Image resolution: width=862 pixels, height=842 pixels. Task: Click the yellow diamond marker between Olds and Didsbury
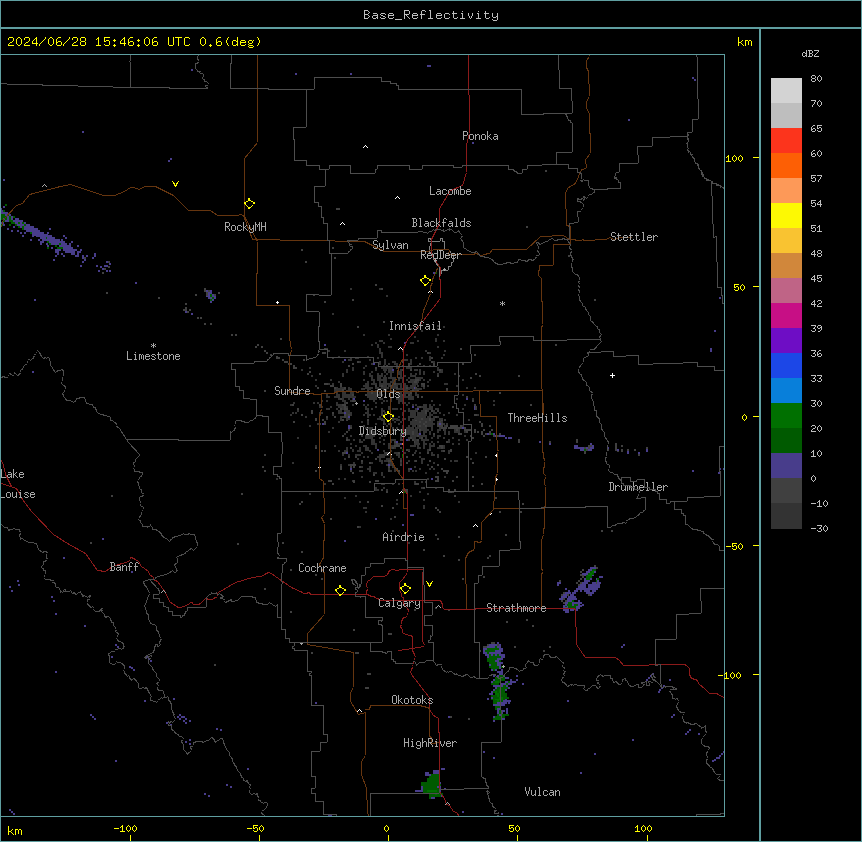click(x=388, y=417)
